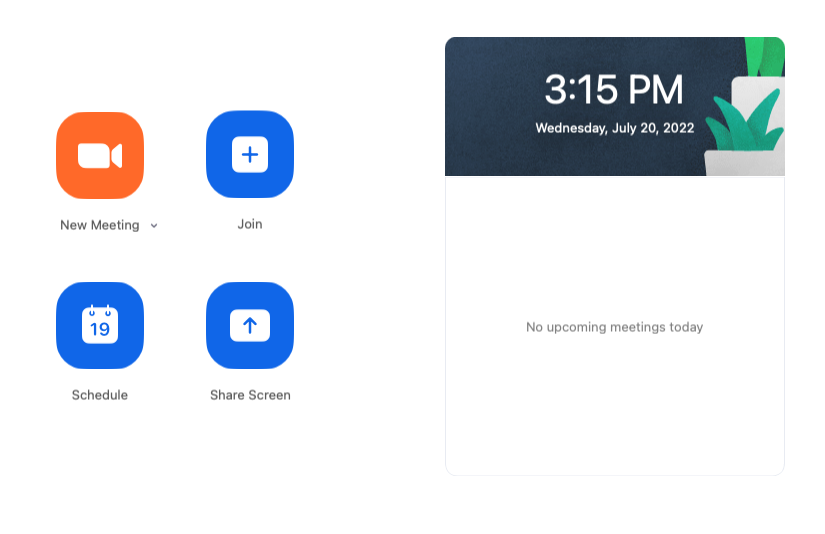
Task: Open the Schedule calendar icon
Action: coord(100,326)
